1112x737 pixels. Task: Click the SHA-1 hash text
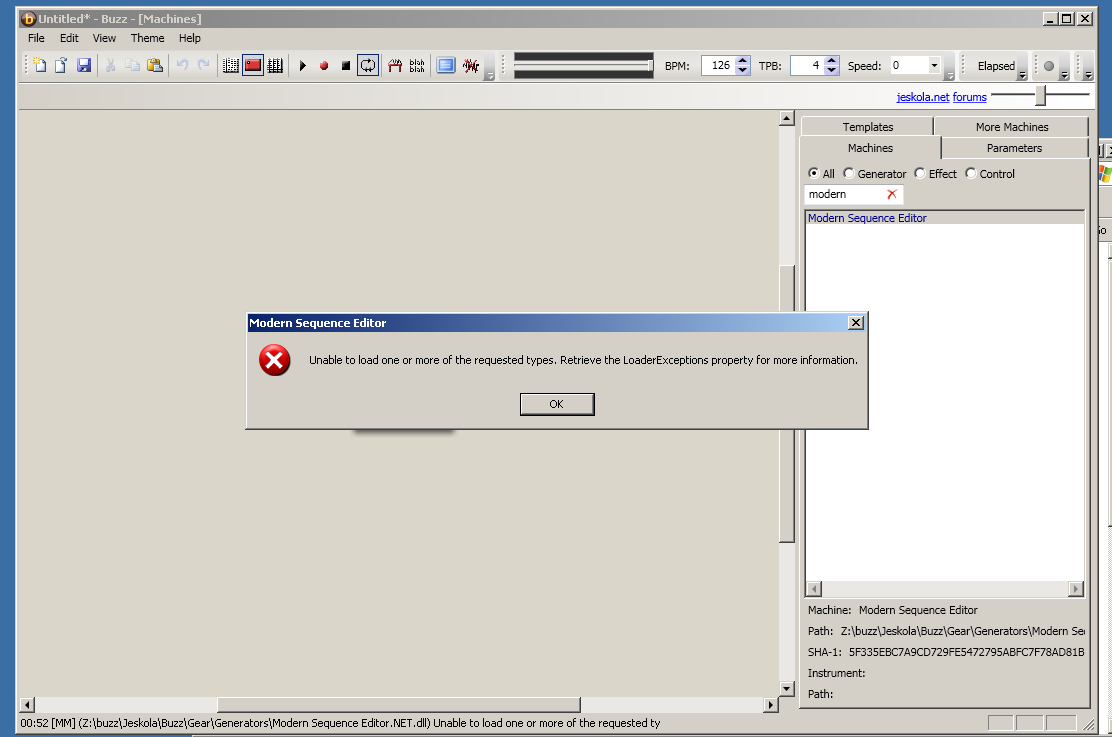point(967,653)
